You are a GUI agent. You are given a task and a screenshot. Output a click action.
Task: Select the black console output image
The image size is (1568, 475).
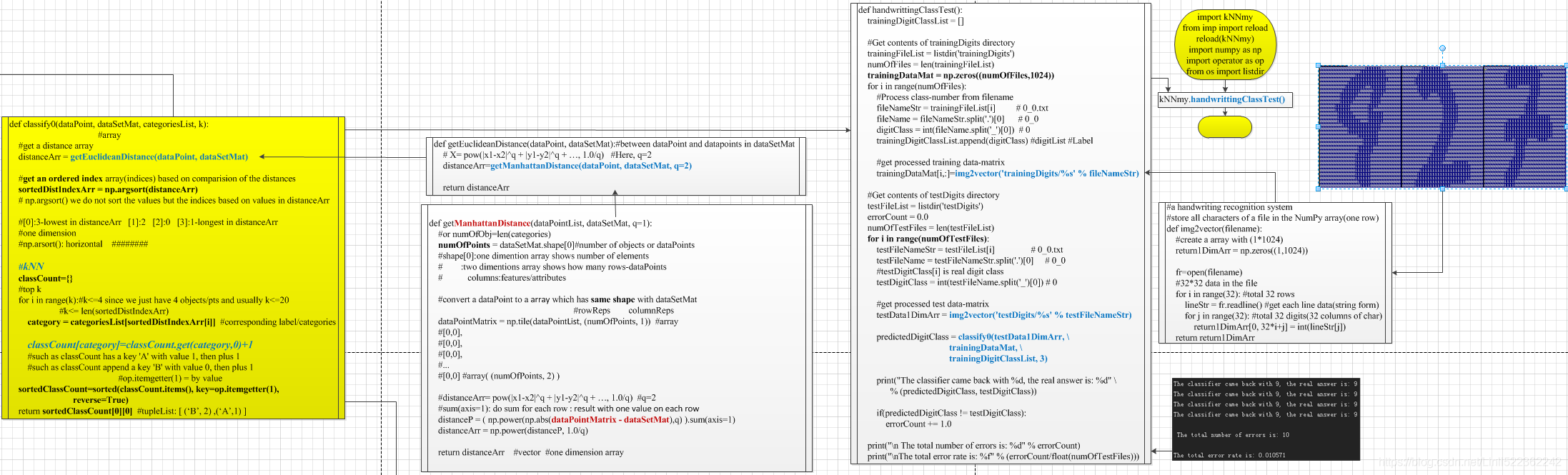[x=1266, y=419]
